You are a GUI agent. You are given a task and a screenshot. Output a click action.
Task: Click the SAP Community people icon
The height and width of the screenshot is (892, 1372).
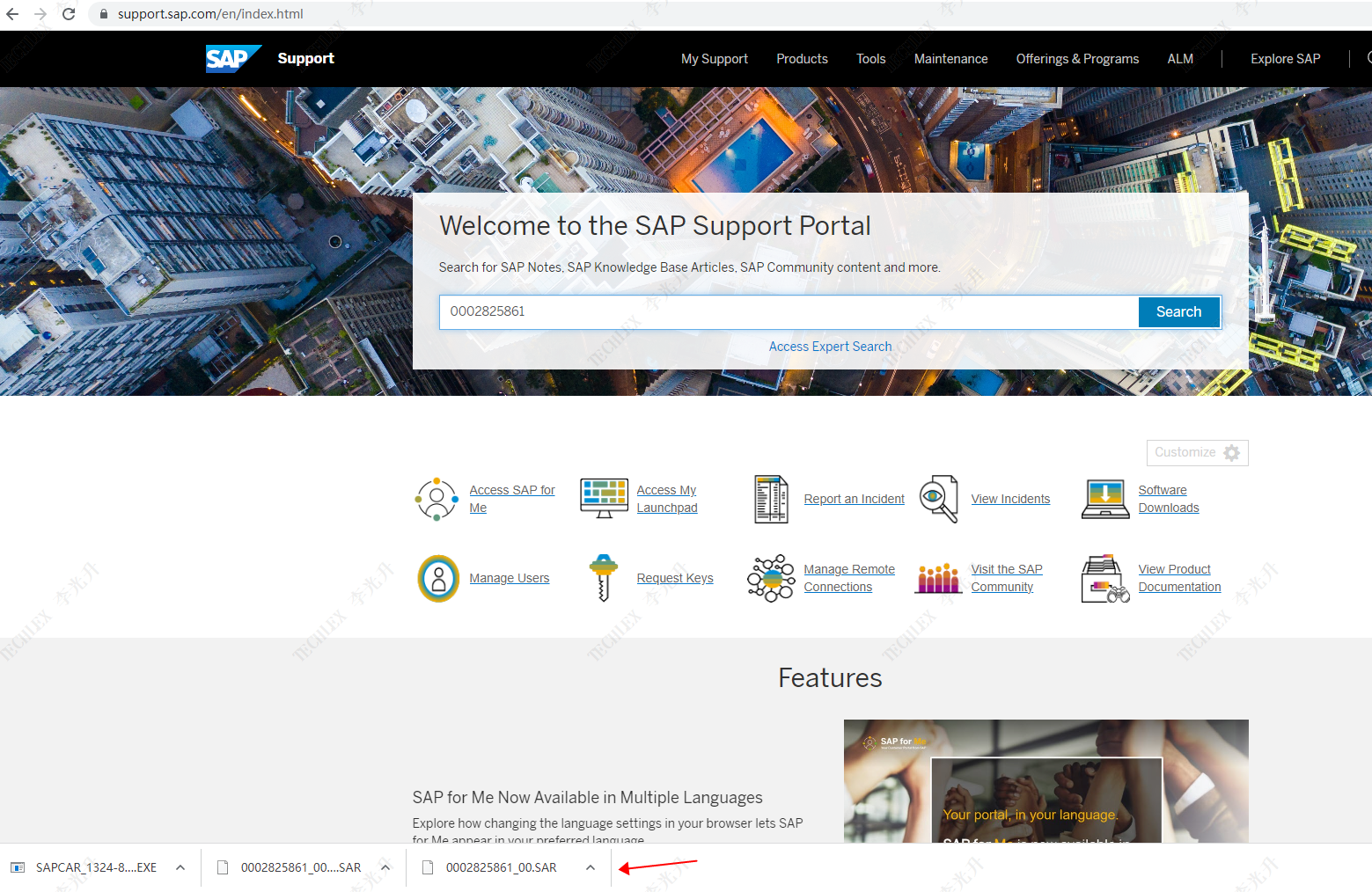pos(939,578)
